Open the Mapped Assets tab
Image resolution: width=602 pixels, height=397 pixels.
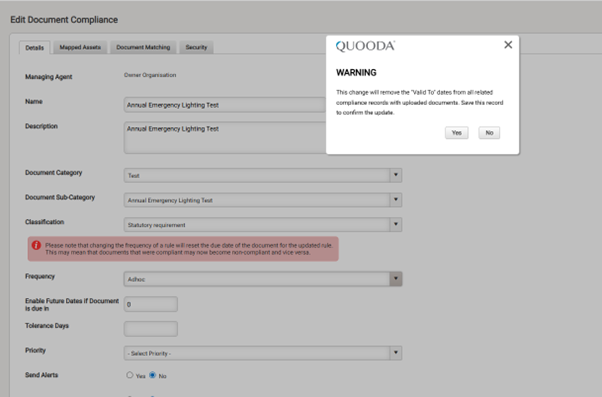point(80,47)
